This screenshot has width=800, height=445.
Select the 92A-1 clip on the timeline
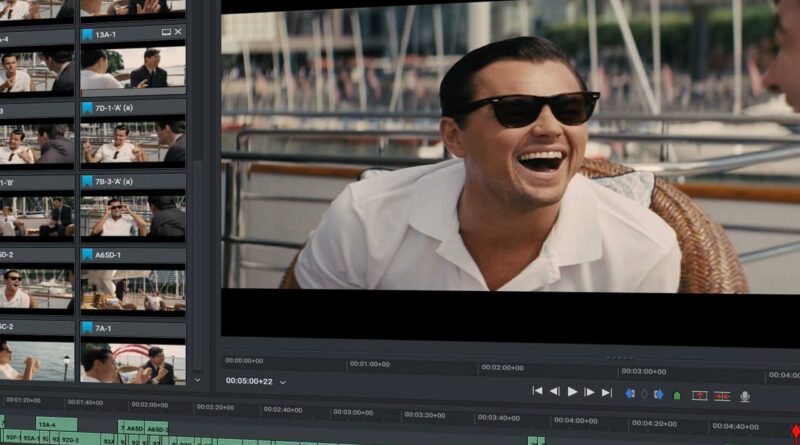(x=31, y=438)
